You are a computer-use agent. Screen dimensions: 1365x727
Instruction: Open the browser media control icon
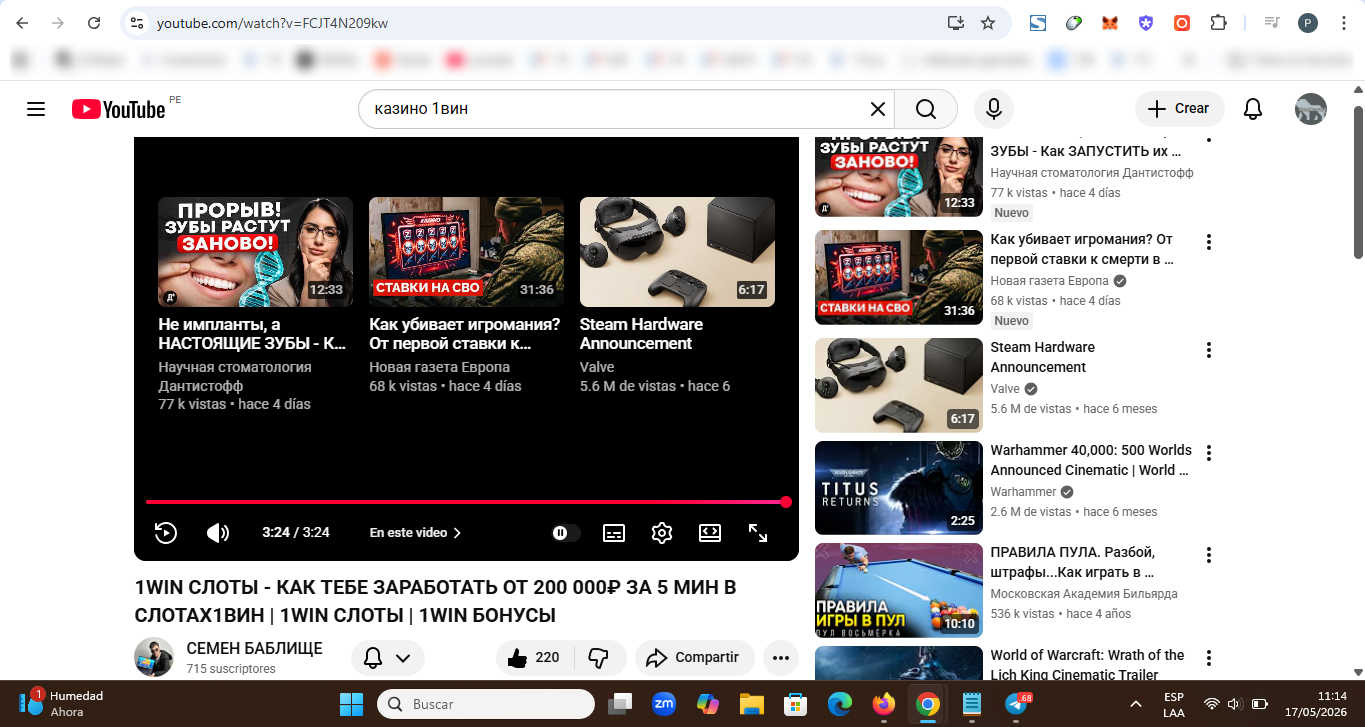(1272, 23)
